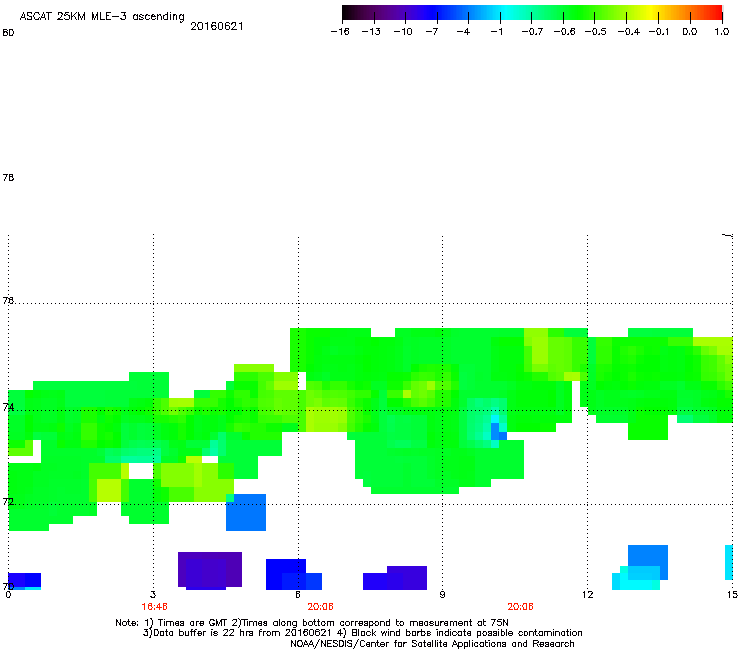Click the -4 color scale label

pyautogui.click(x=463, y=32)
